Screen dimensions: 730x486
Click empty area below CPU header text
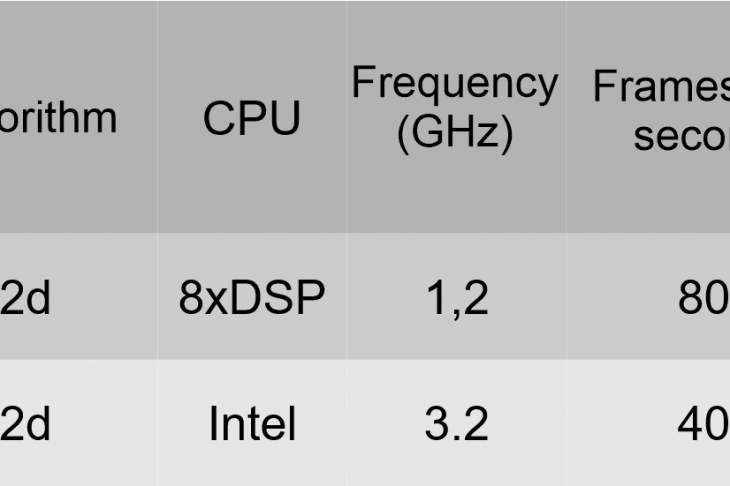(x=252, y=186)
